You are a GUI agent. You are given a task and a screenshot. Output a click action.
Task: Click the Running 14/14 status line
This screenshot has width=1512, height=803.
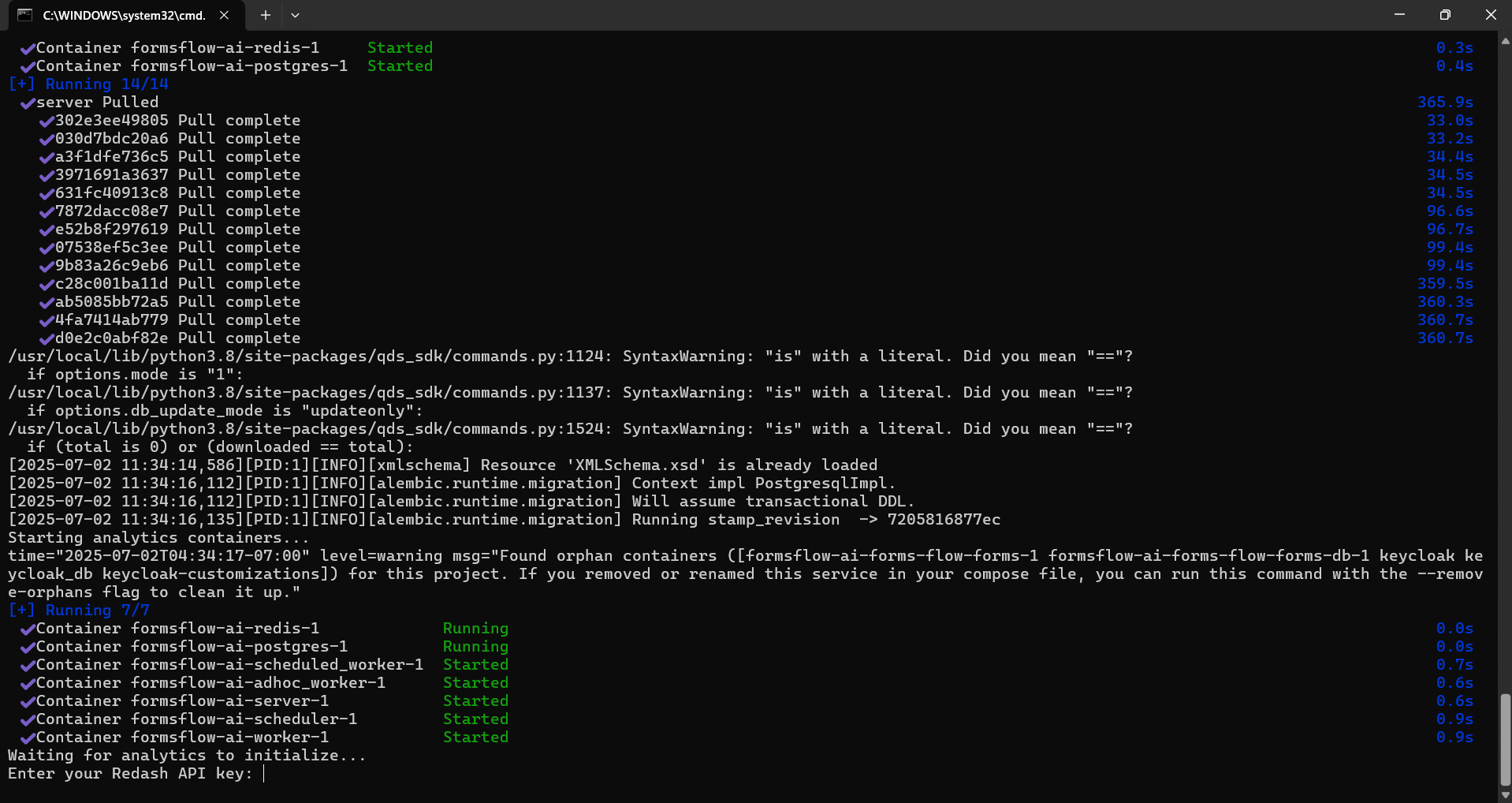click(x=88, y=84)
